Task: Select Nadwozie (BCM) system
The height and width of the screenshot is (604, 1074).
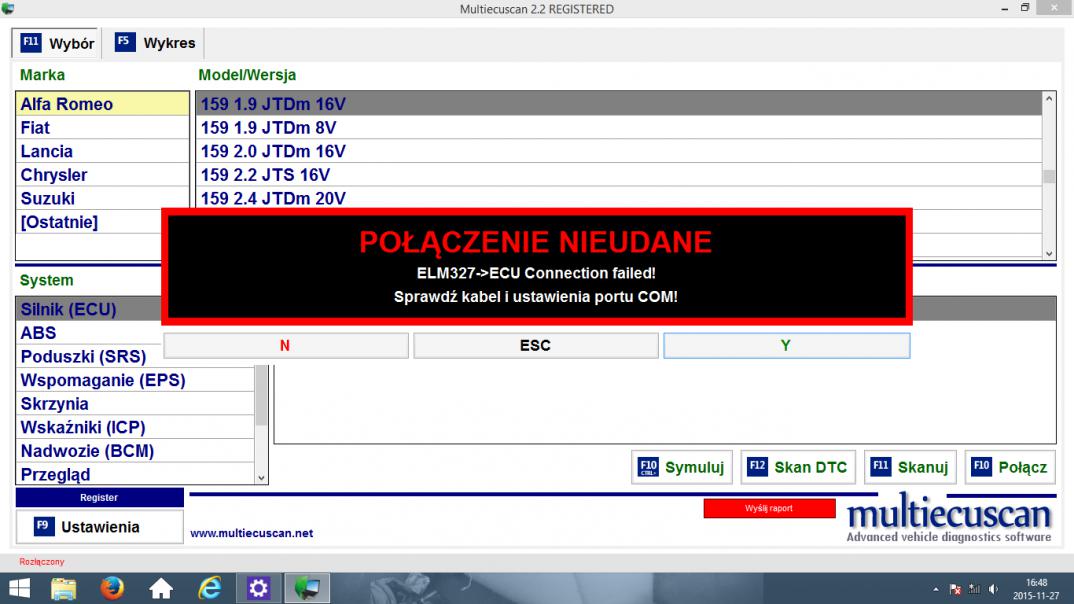Action: click(x=135, y=451)
